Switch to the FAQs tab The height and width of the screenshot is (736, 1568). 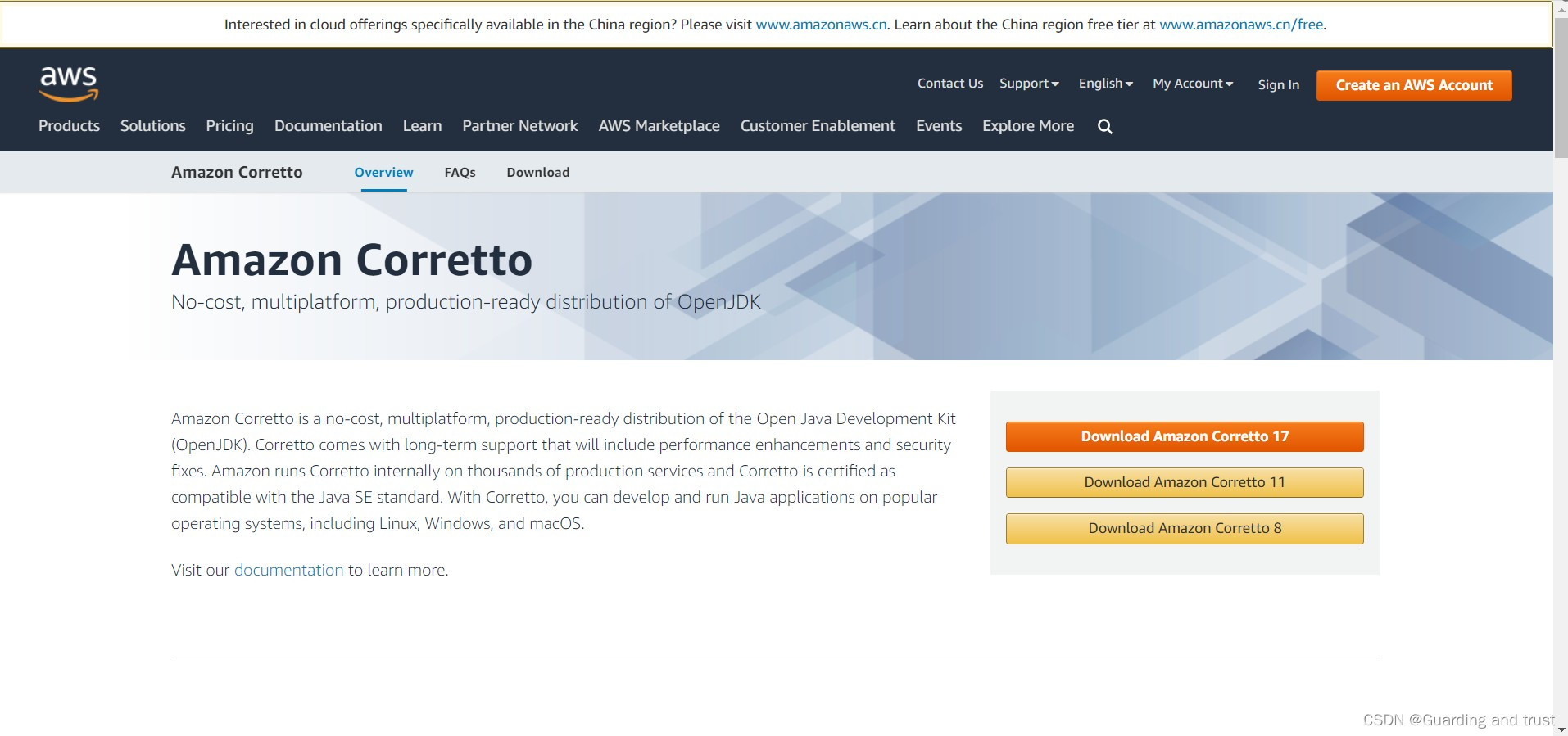click(x=460, y=173)
